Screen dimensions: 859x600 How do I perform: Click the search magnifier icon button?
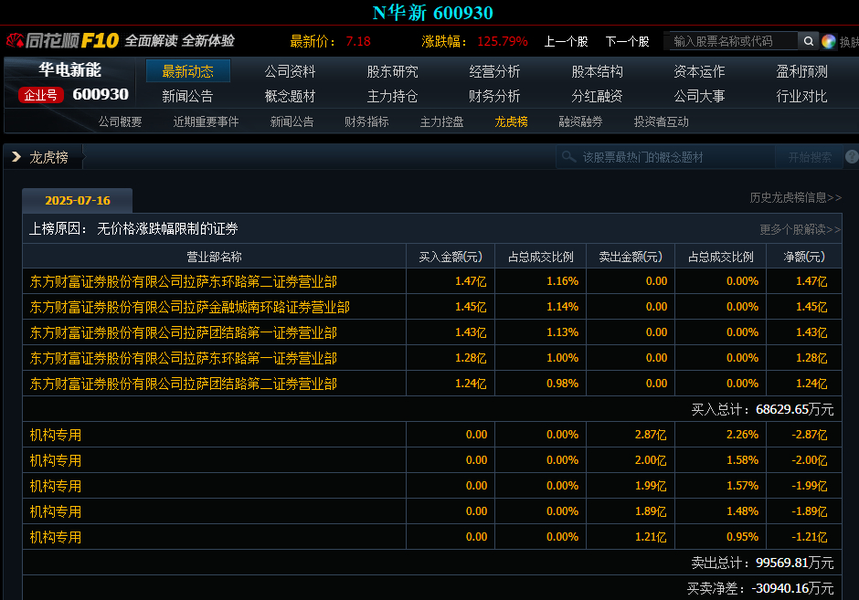808,41
